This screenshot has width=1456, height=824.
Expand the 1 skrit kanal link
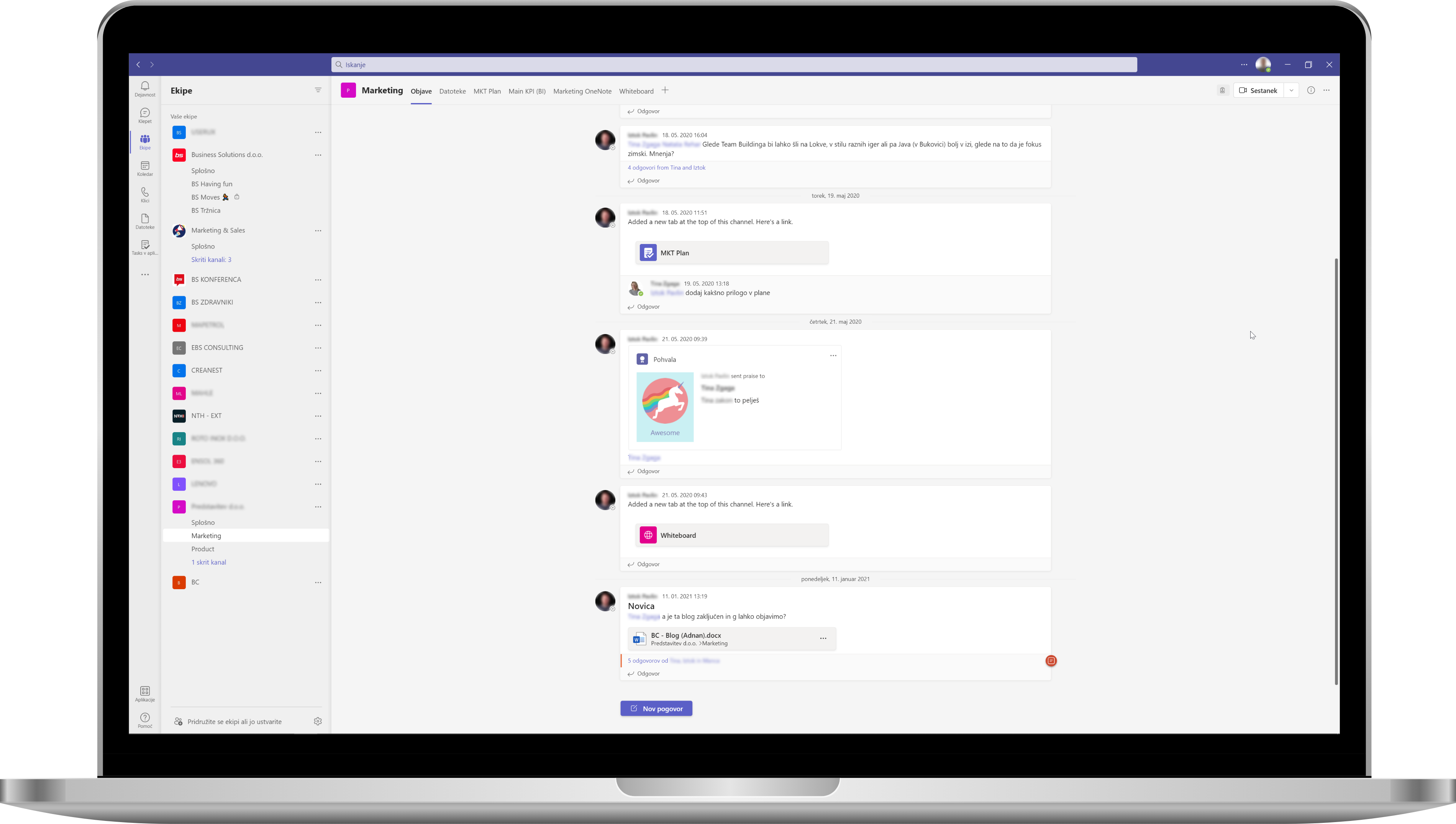[208, 562]
